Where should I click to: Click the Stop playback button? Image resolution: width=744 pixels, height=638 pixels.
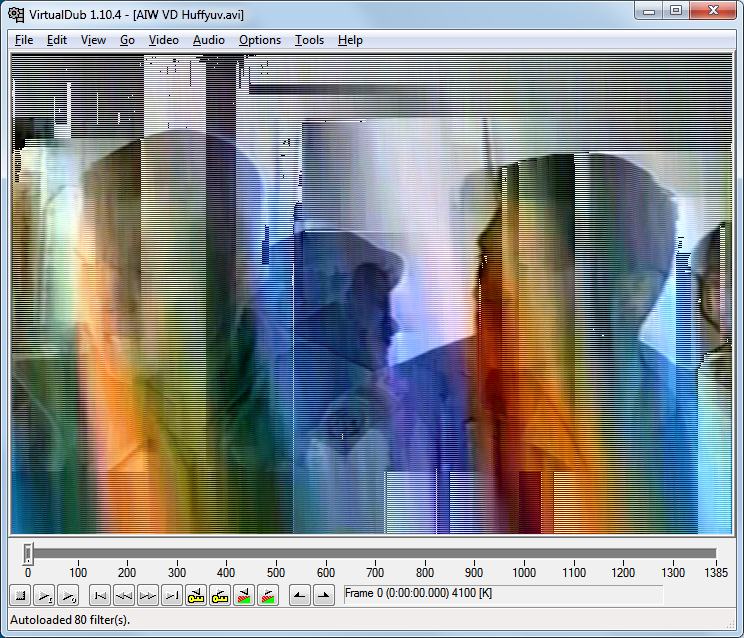pos(20,595)
